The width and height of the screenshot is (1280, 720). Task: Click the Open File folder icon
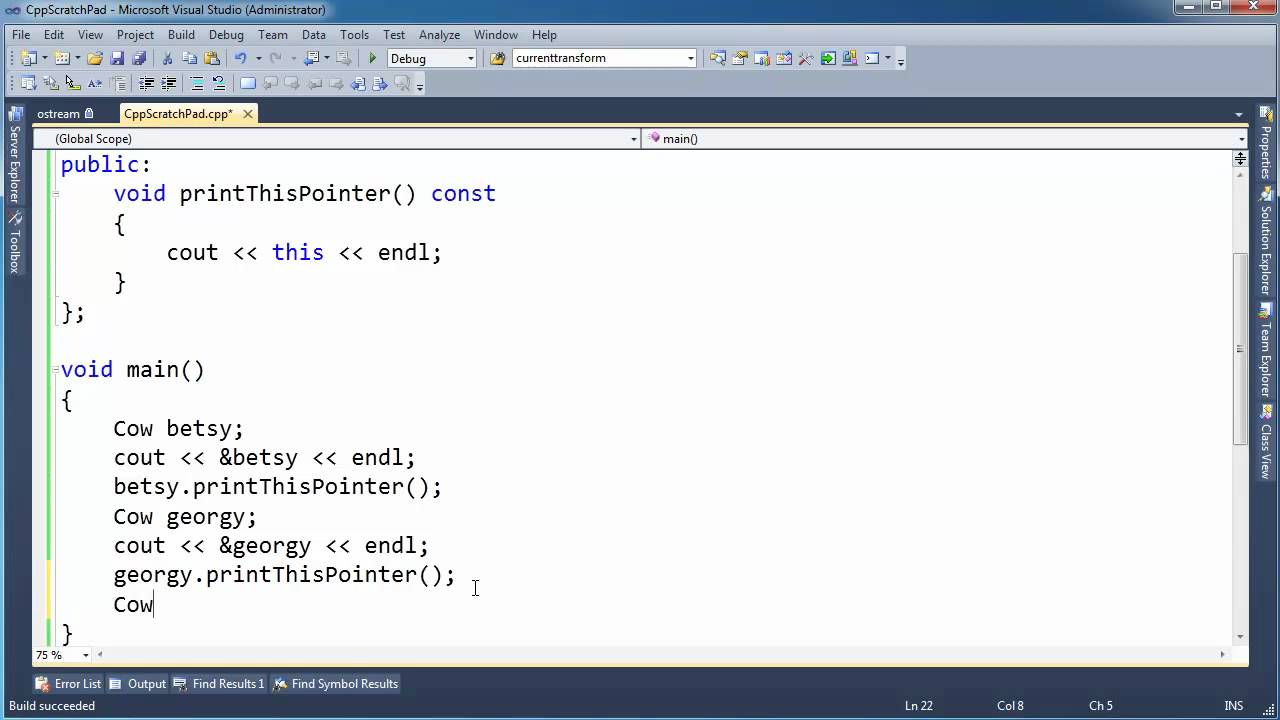pyautogui.click(x=95, y=58)
